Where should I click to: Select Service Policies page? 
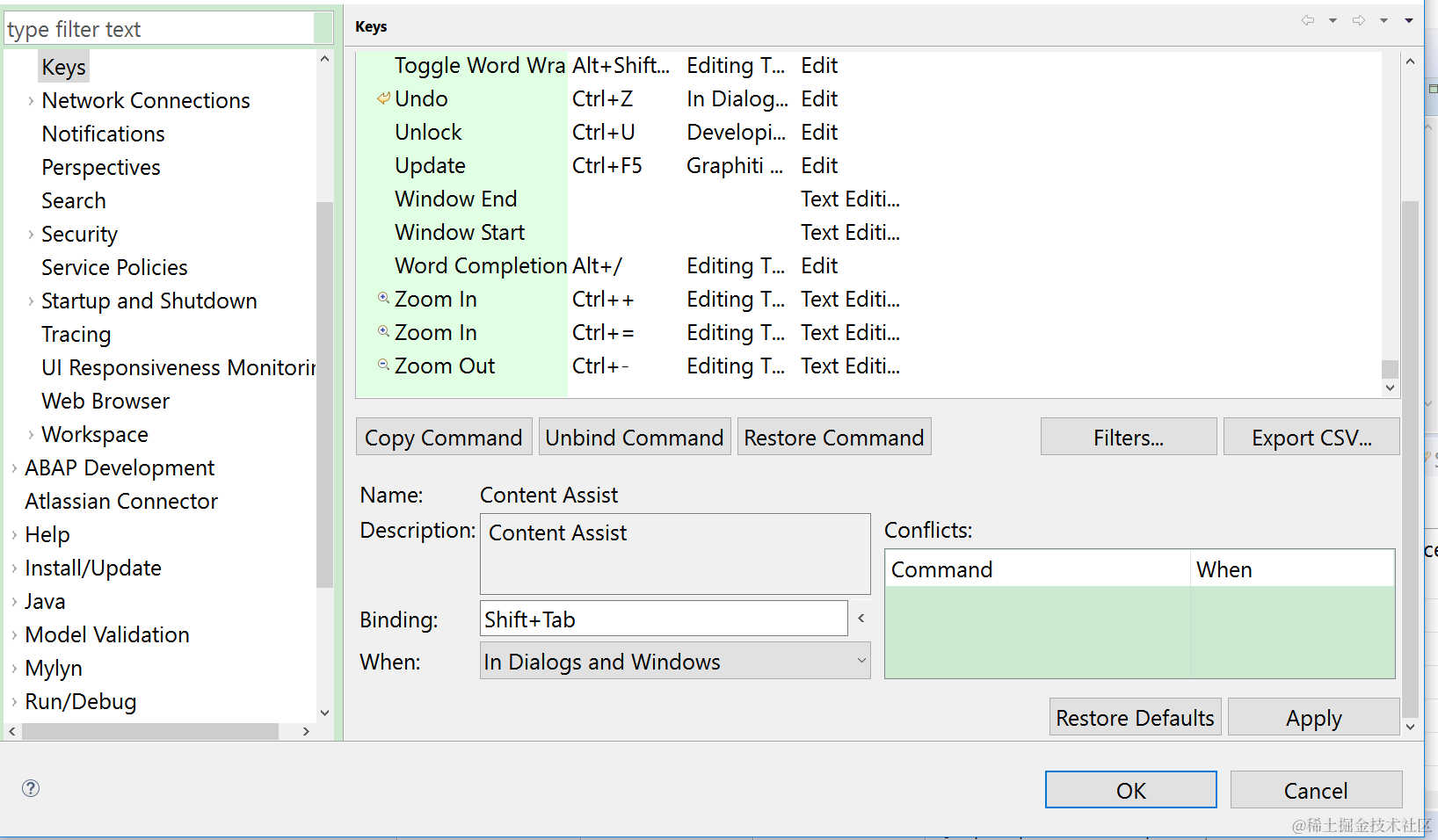114,267
